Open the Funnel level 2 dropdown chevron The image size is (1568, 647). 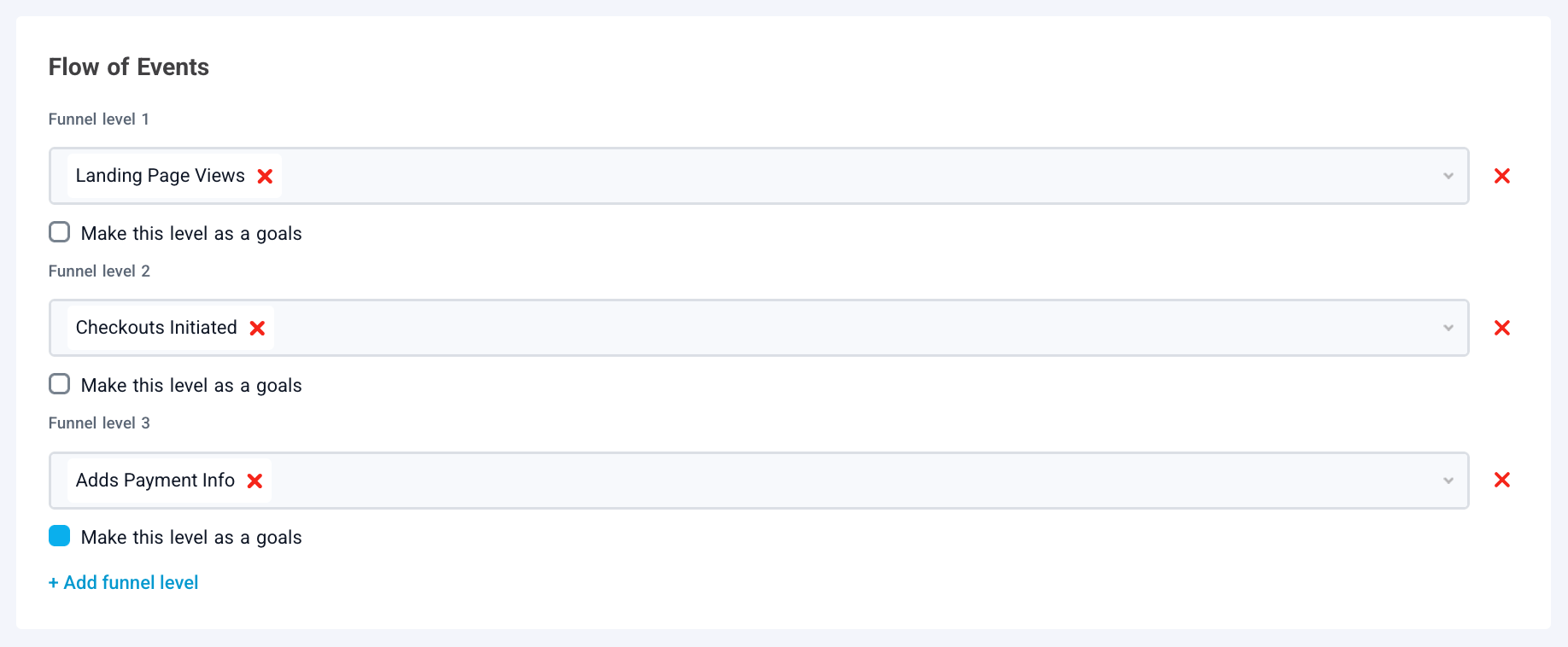click(1448, 329)
